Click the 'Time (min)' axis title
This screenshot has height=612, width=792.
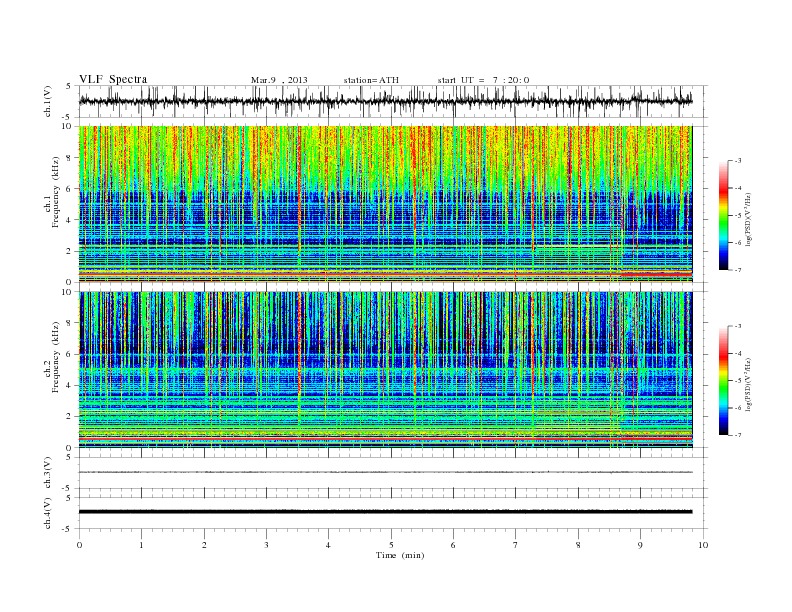(400, 555)
